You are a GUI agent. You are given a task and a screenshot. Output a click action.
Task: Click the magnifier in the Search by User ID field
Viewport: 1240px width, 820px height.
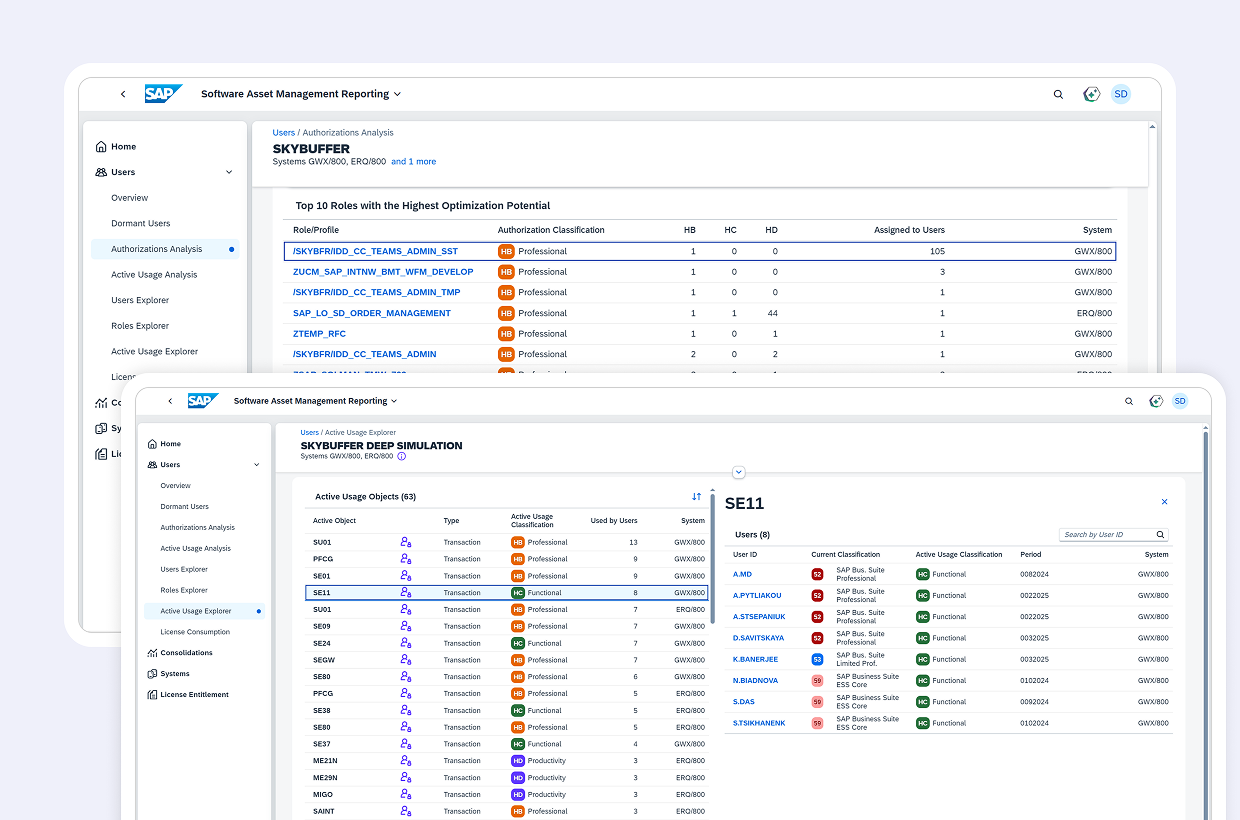(x=1160, y=535)
